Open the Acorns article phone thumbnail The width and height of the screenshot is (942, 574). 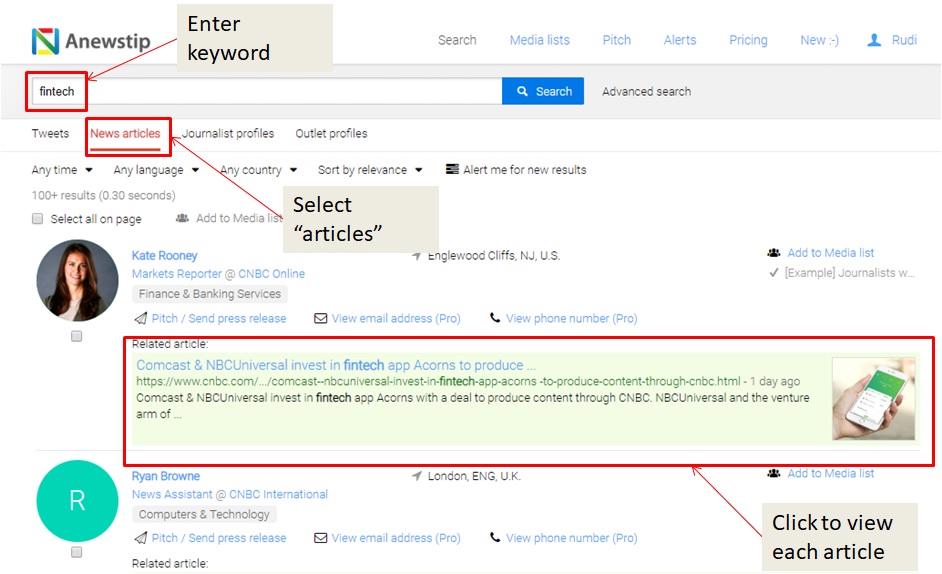pos(873,398)
